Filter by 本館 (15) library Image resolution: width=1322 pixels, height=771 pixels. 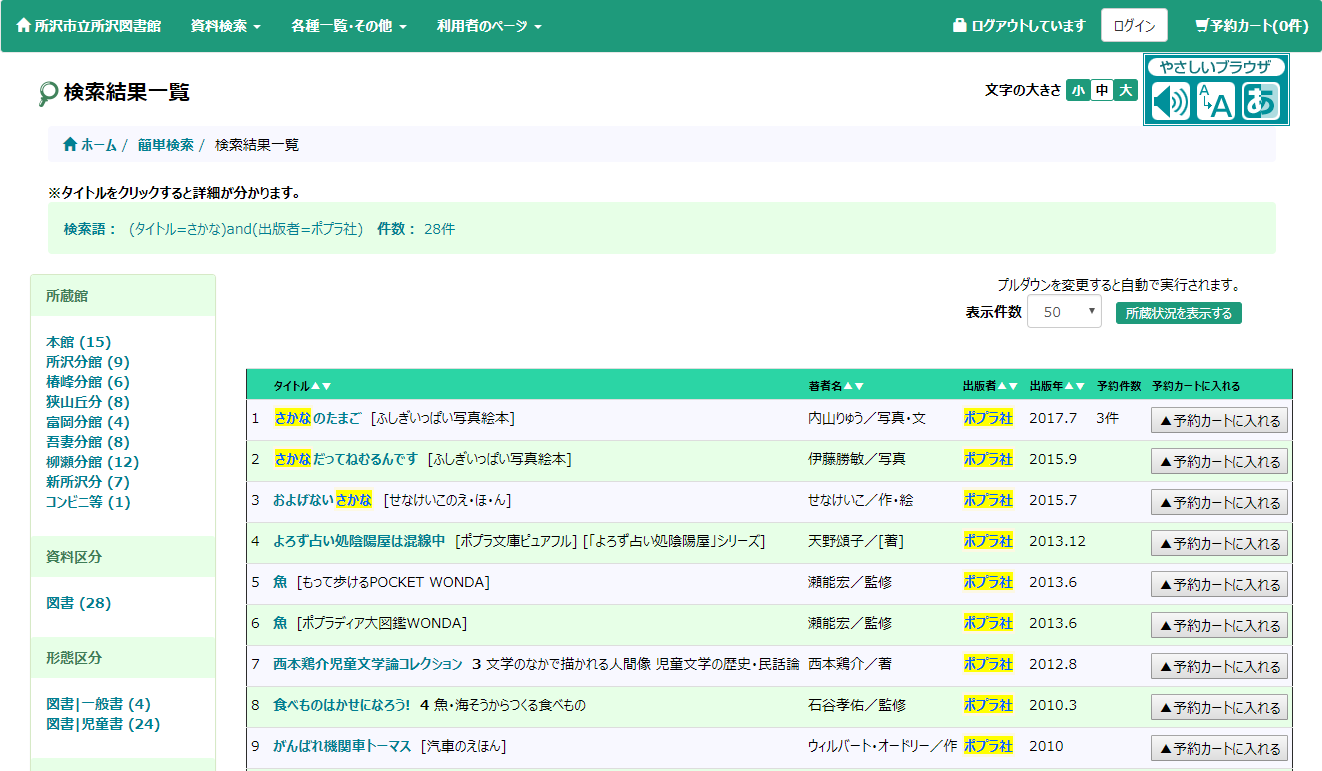click(78, 342)
